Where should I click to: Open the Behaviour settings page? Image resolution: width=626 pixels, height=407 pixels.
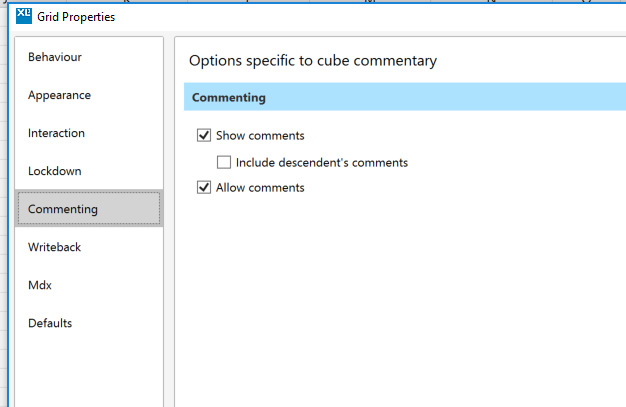point(55,57)
